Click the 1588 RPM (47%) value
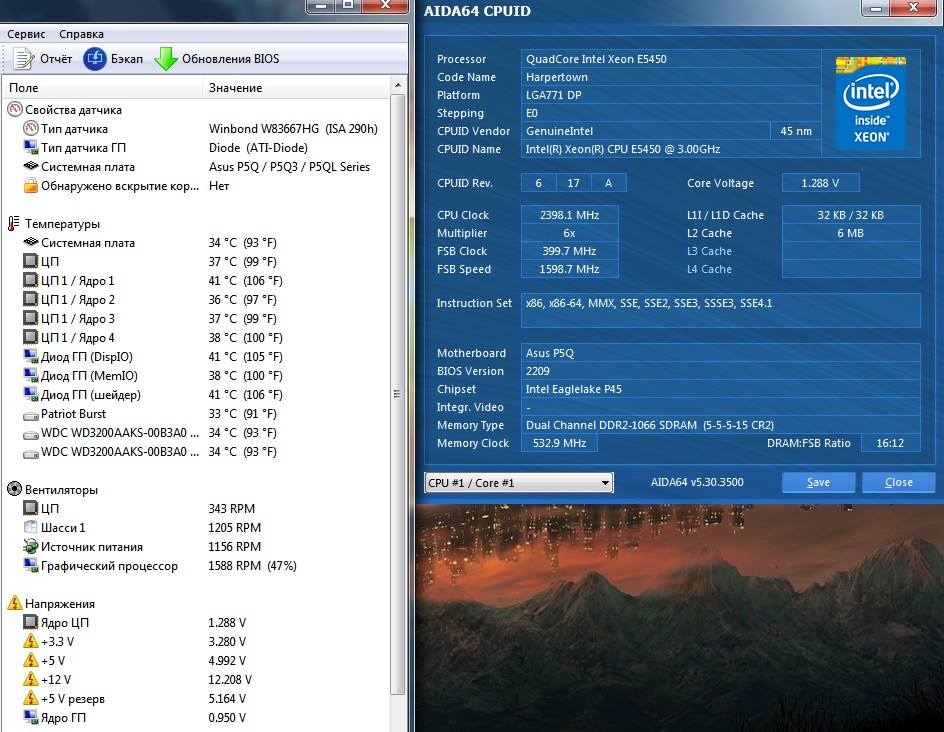This screenshot has height=732, width=944. [252, 566]
